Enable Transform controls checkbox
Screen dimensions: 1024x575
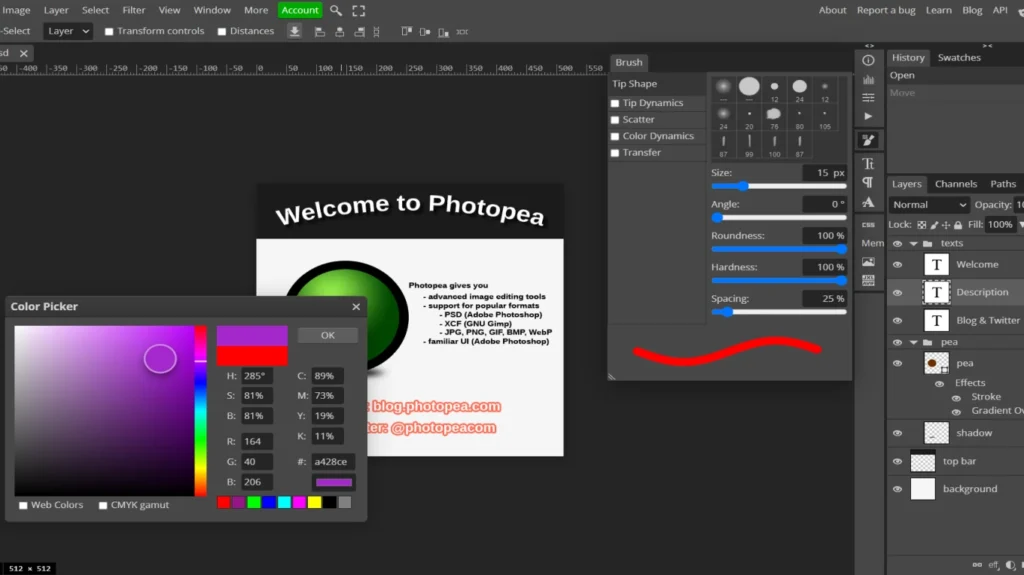pyautogui.click(x=109, y=31)
